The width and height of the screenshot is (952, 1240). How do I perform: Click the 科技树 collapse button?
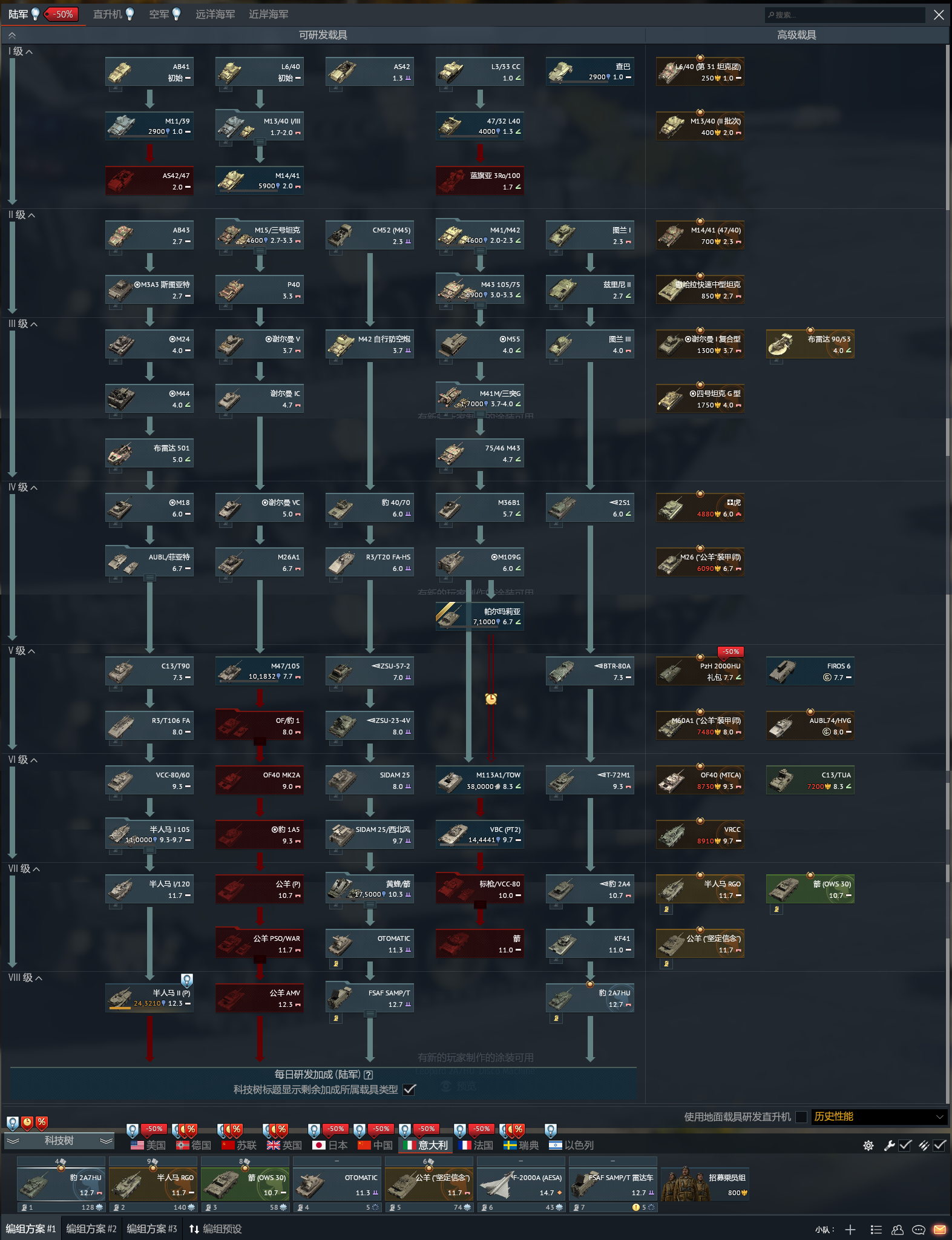pyautogui.click(x=59, y=1141)
